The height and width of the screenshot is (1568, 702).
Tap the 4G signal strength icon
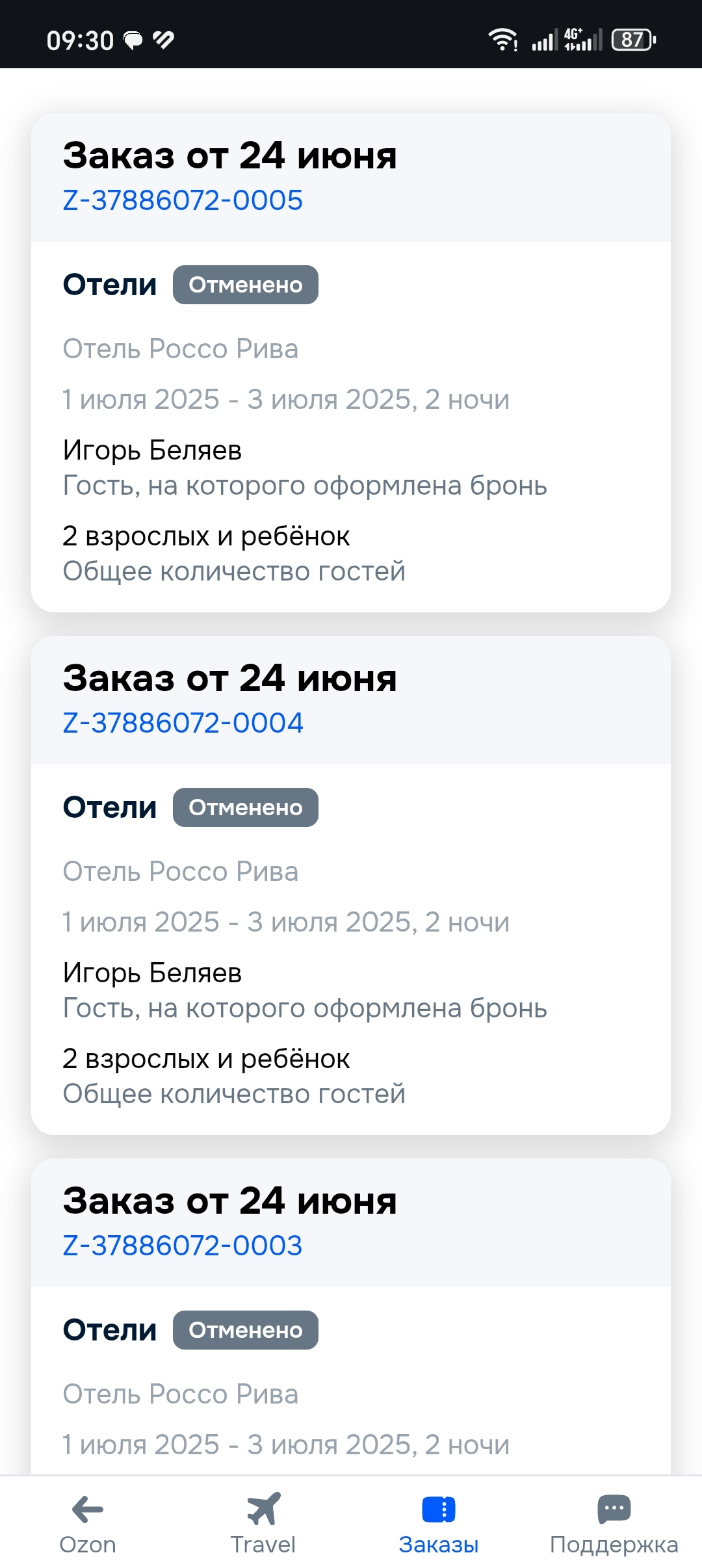(x=583, y=40)
